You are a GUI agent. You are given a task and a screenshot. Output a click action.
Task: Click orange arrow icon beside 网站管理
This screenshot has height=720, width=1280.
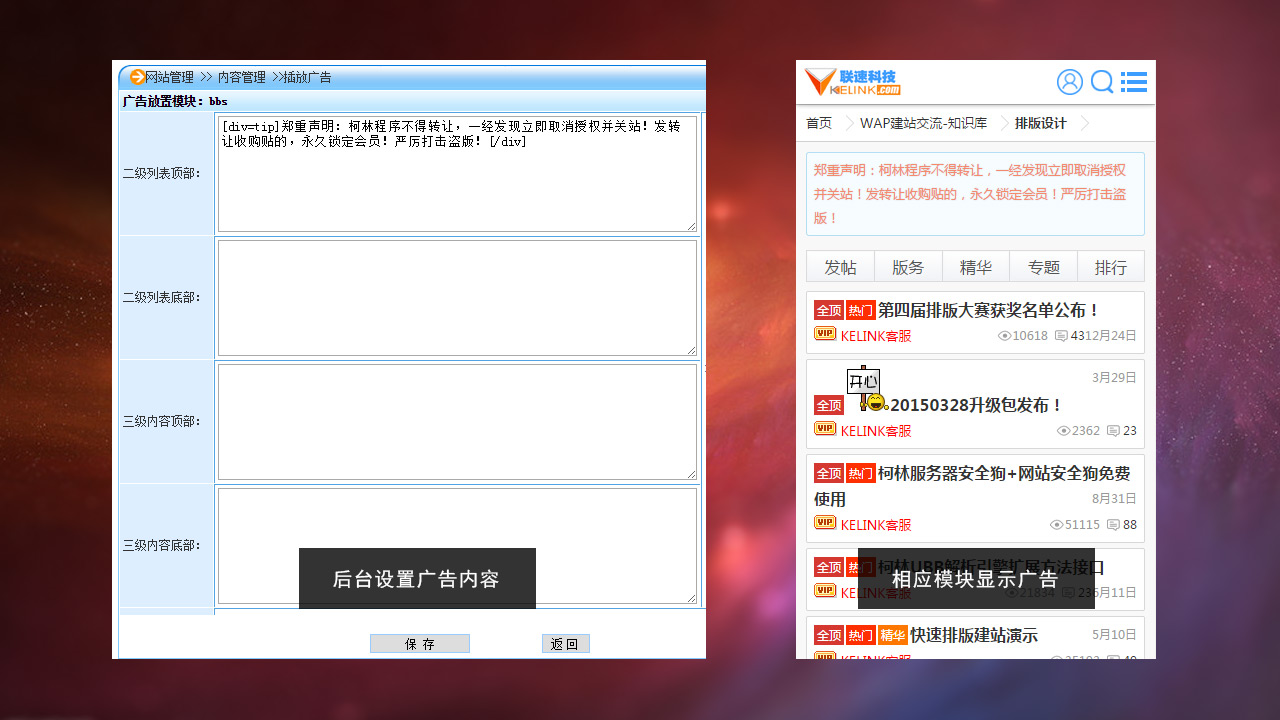coord(136,77)
